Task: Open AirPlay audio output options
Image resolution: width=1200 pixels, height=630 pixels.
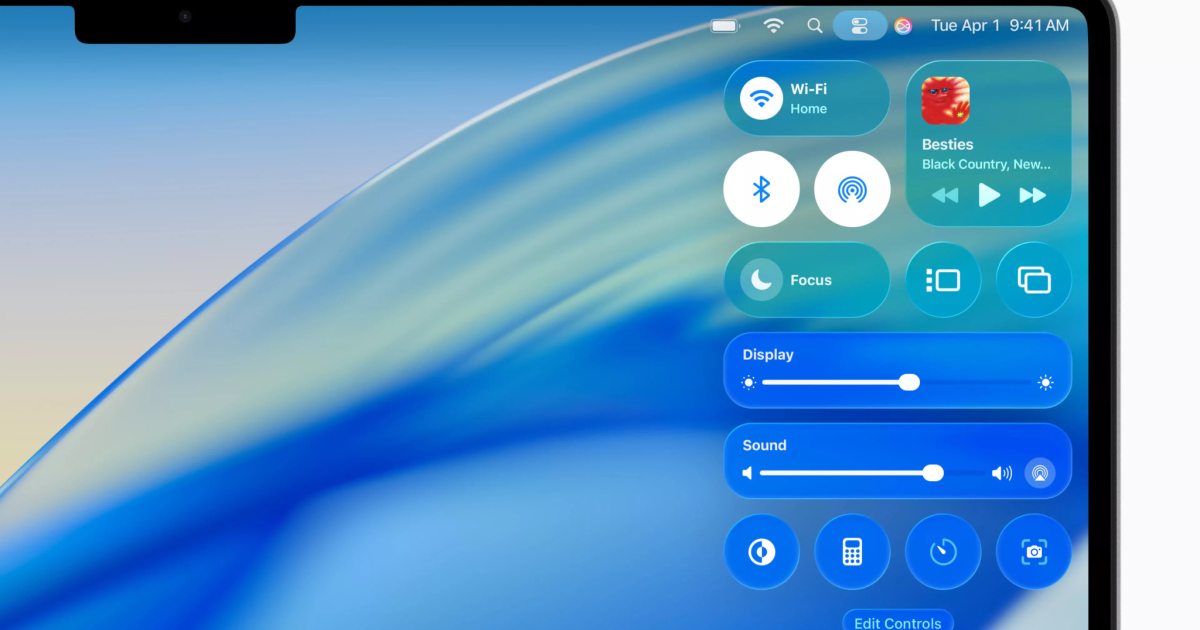Action: click(1039, 473)
